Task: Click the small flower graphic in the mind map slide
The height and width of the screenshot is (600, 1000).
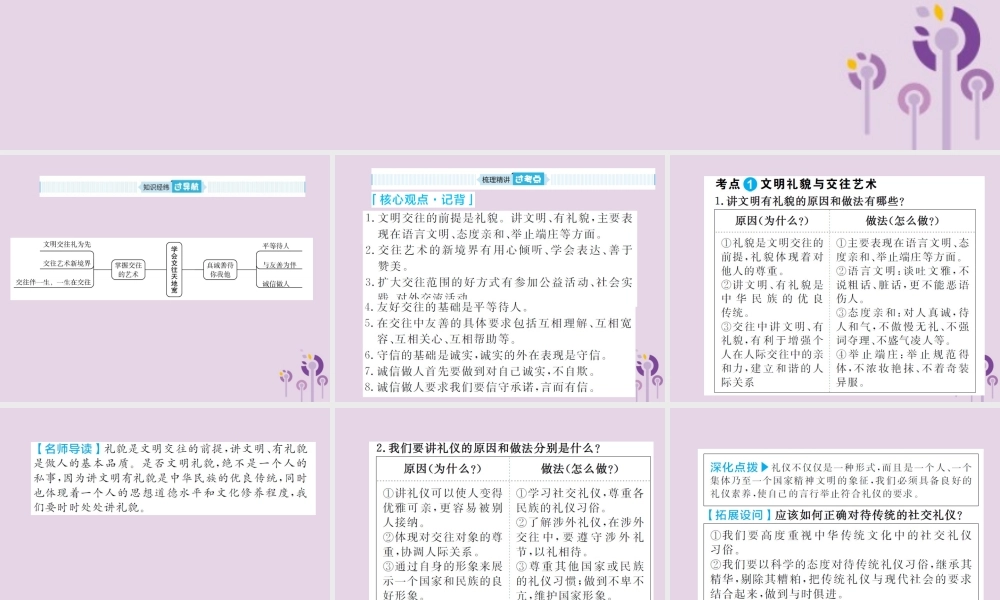Action: tap(304, 377)
